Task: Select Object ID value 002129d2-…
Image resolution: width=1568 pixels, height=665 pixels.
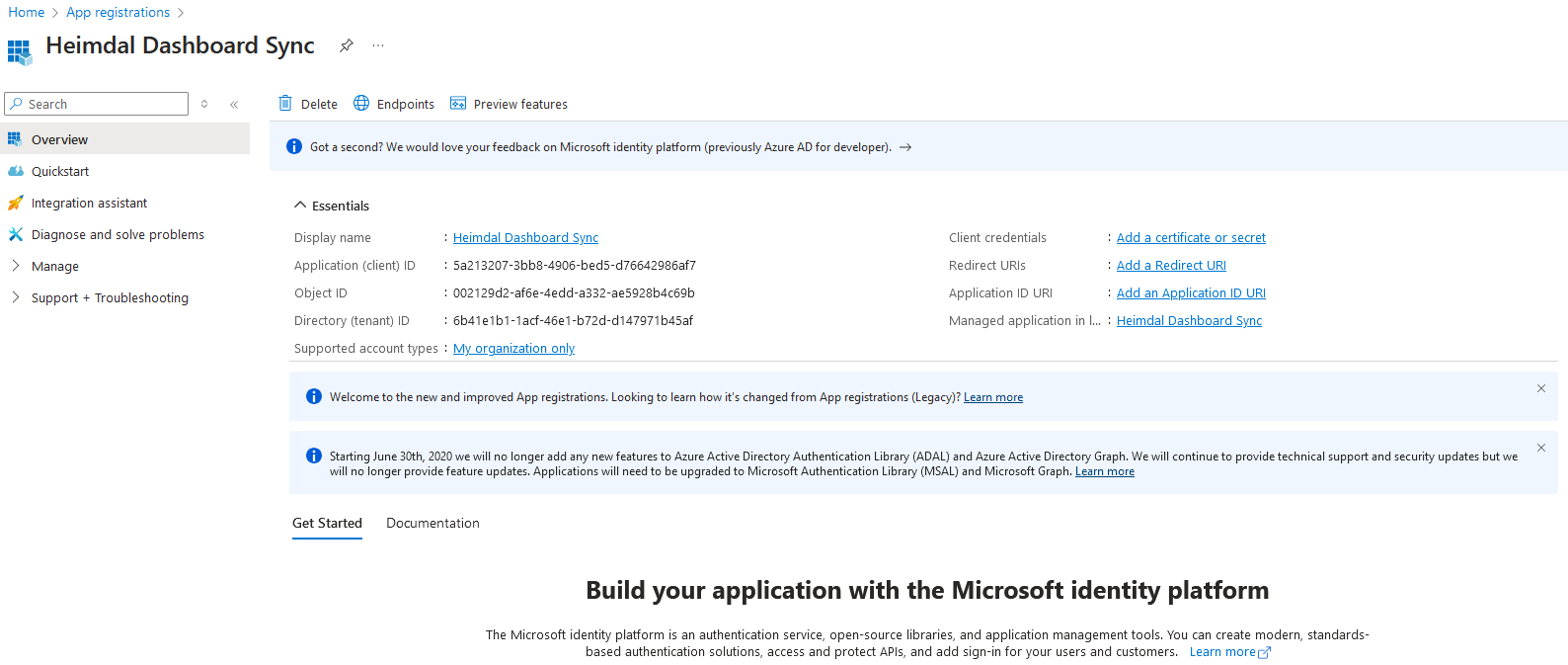Action: [x=574, y=293]
